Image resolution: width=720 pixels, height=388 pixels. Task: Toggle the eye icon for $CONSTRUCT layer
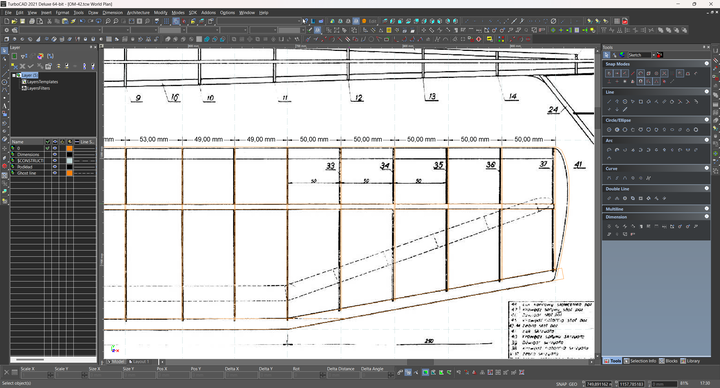pyautogui.click(x=55, y=161)
